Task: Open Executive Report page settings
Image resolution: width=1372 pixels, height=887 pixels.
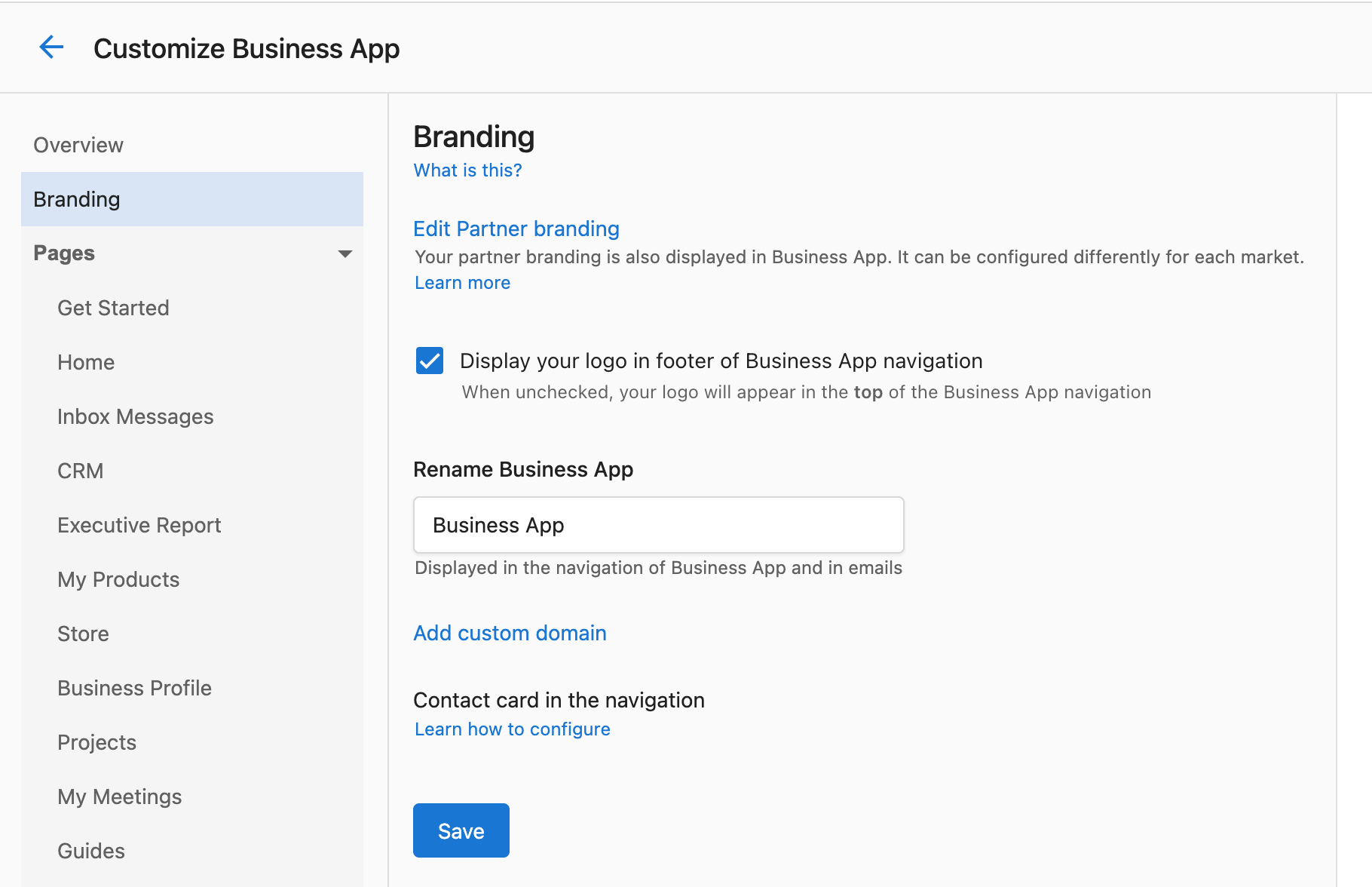Action: tap(139, 525)
